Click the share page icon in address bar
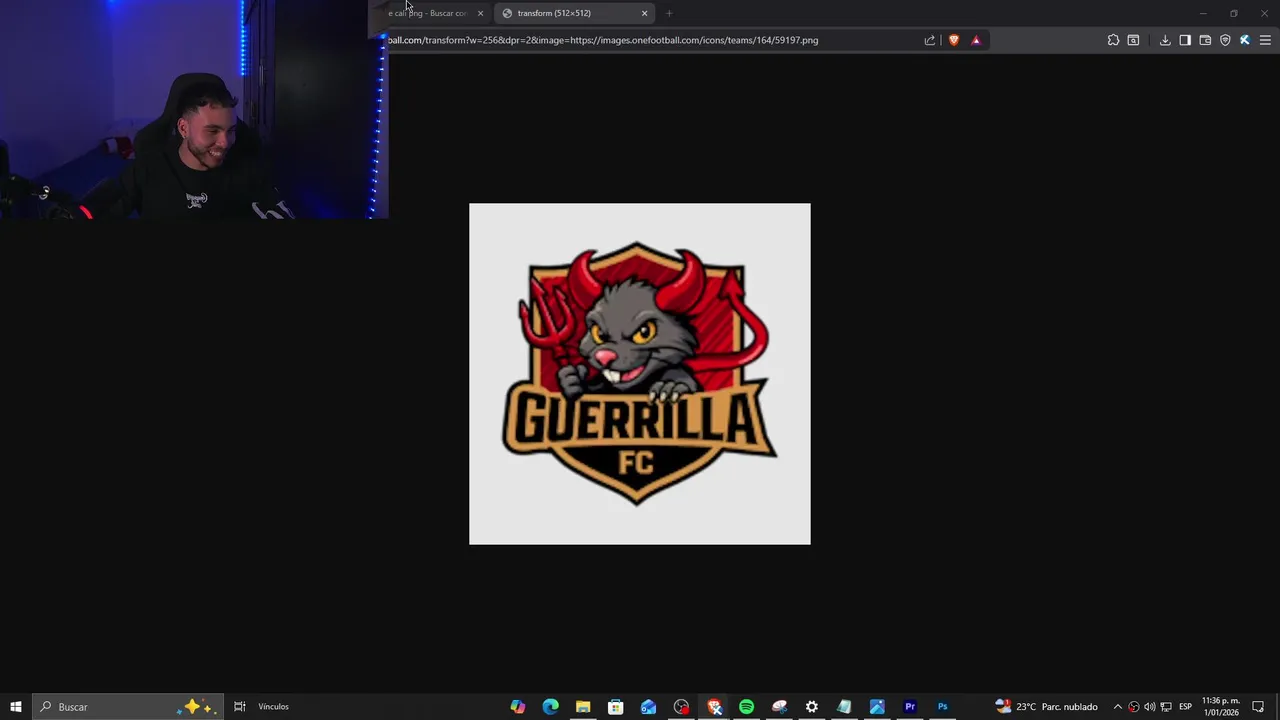Screen dimensions: 1280x720 (930, 40)
